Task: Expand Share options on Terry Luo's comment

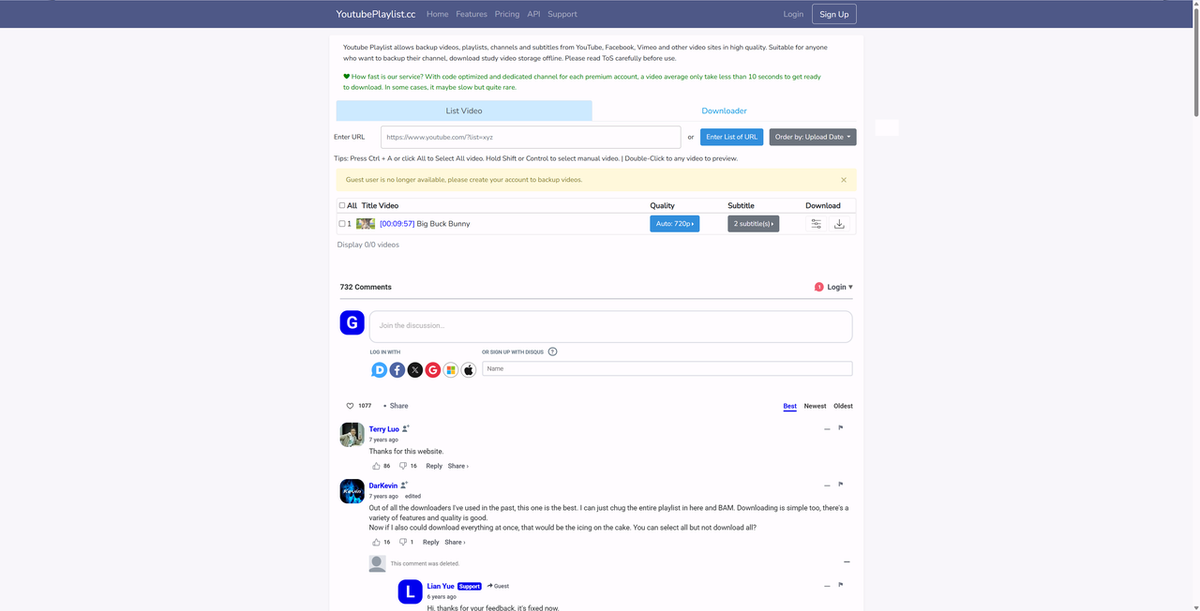Action: click(x=458, y=466)
